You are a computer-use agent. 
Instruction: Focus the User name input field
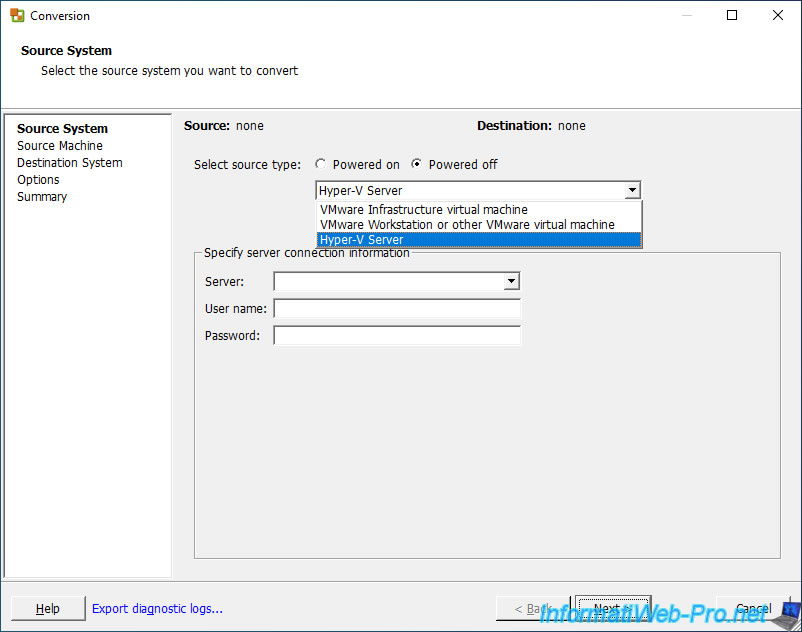[x=397, y=308]
